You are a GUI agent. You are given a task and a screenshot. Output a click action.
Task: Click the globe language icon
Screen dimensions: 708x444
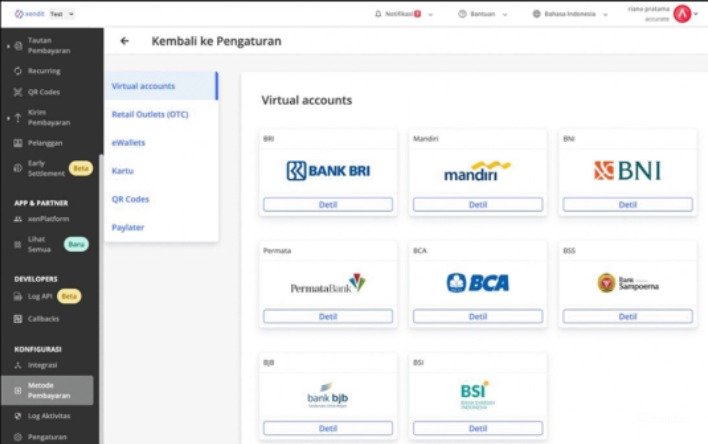tap(536, 14)
